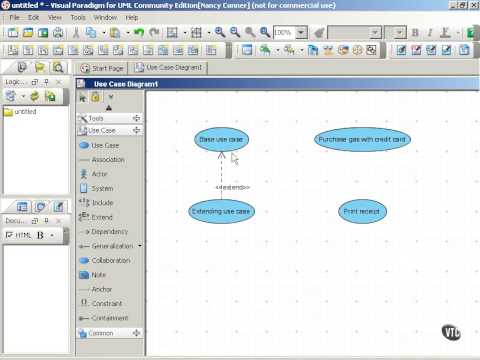This screenshot has height=360, width=480.
Task: Expand the Common palette group
Action: coord(136,333)
